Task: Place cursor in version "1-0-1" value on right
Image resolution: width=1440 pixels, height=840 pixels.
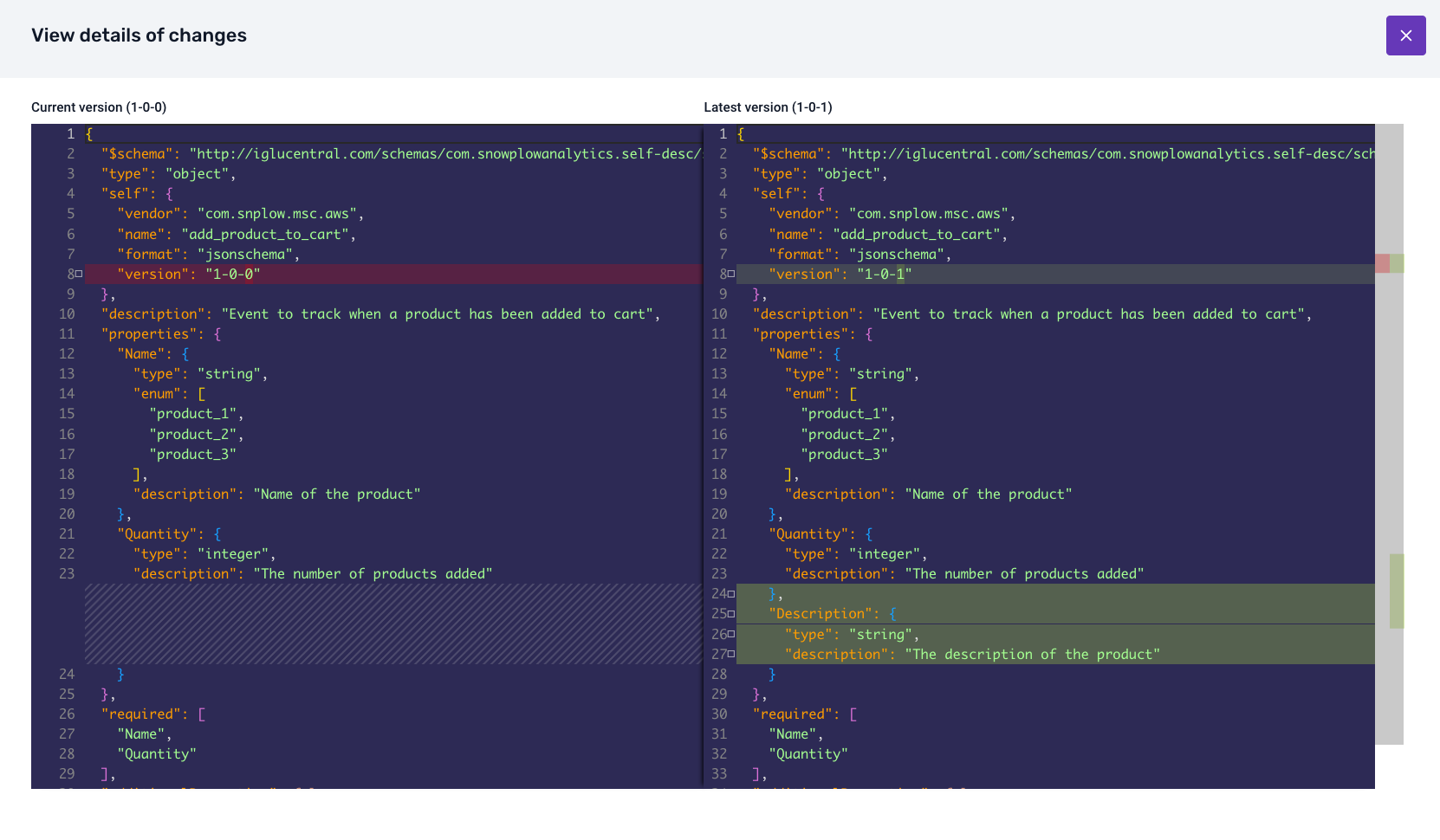Action: [x=884, y=275]
